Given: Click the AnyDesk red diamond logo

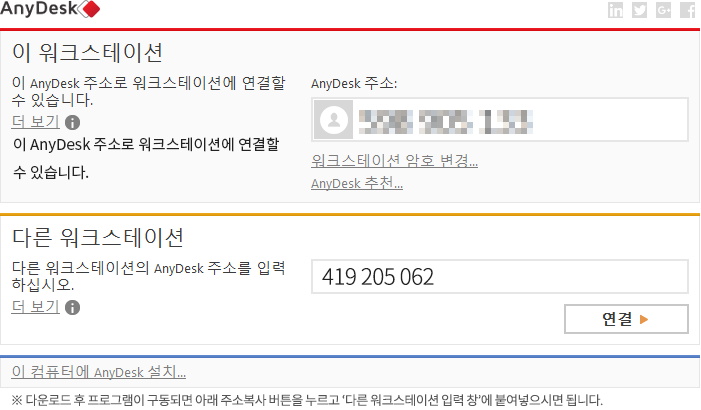Looking at the screenshot, I should point(89,9).
